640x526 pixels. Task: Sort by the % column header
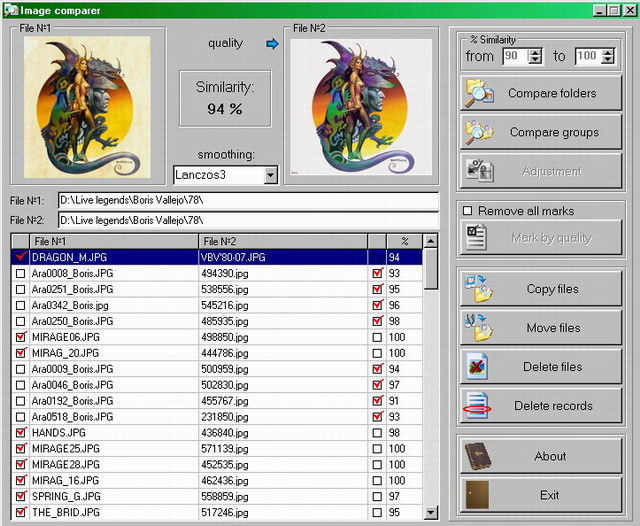coord(404,242)
